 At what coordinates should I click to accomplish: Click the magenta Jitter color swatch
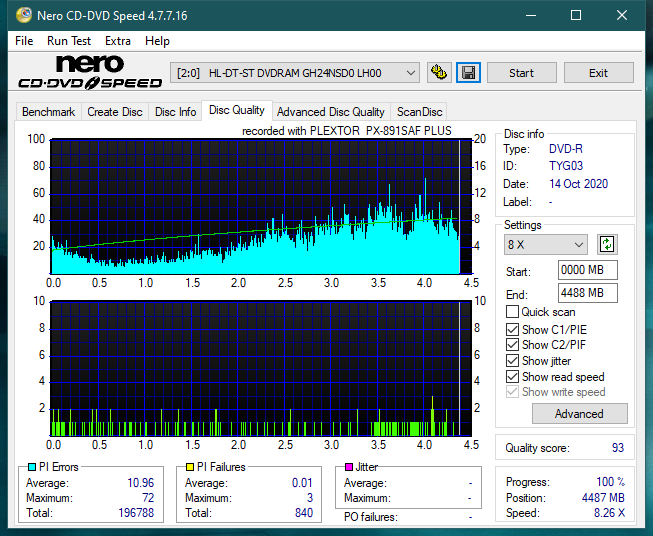(x=349, y=467)
